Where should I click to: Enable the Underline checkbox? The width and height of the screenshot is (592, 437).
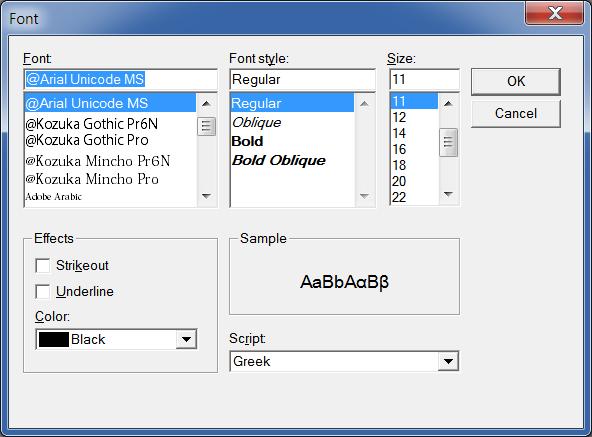pyautogui.click(x=43, y=291)
